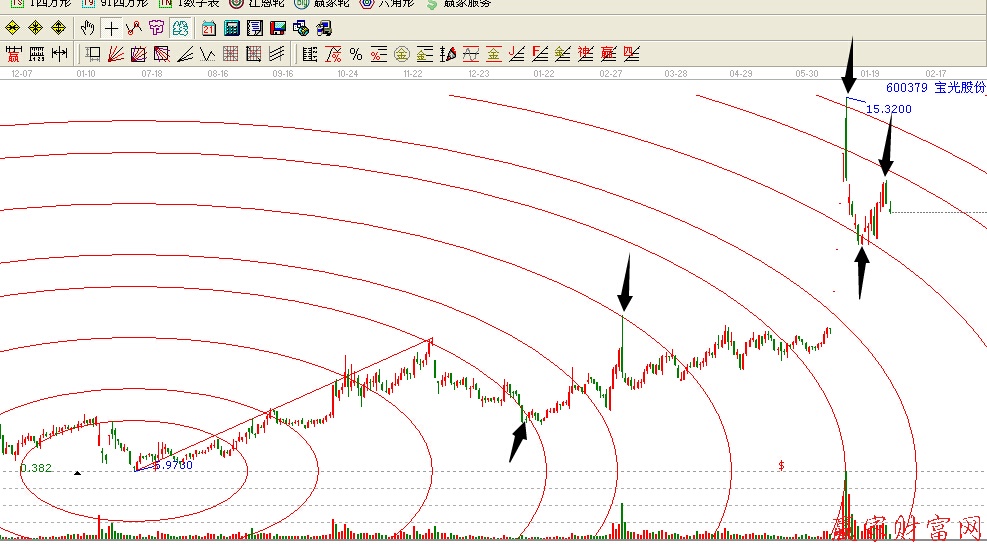
Task: Click the 02-27 date on time axis
Action: tap(611, 74)
